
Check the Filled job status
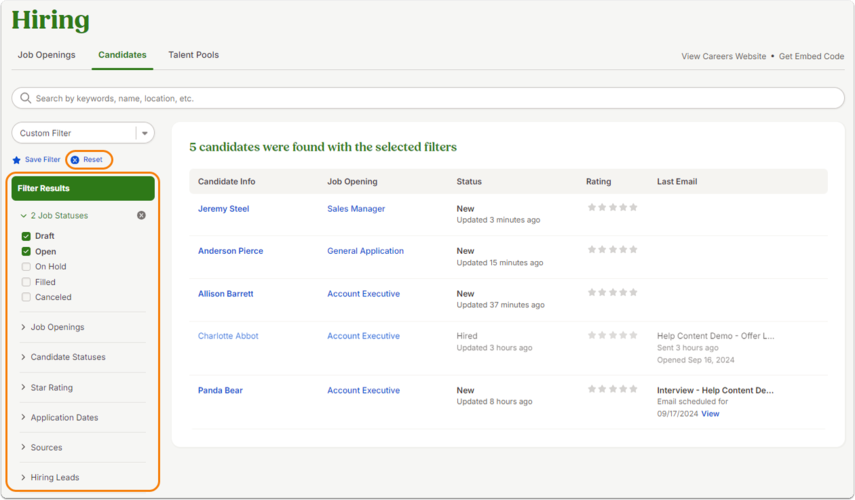[x=26, y=282]
